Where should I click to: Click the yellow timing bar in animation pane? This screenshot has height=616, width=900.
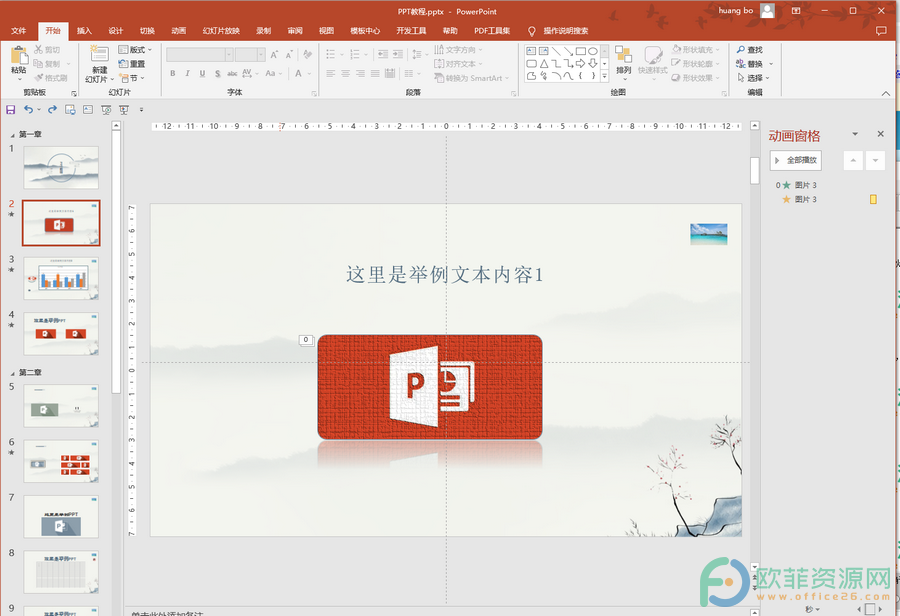(873, 200)
